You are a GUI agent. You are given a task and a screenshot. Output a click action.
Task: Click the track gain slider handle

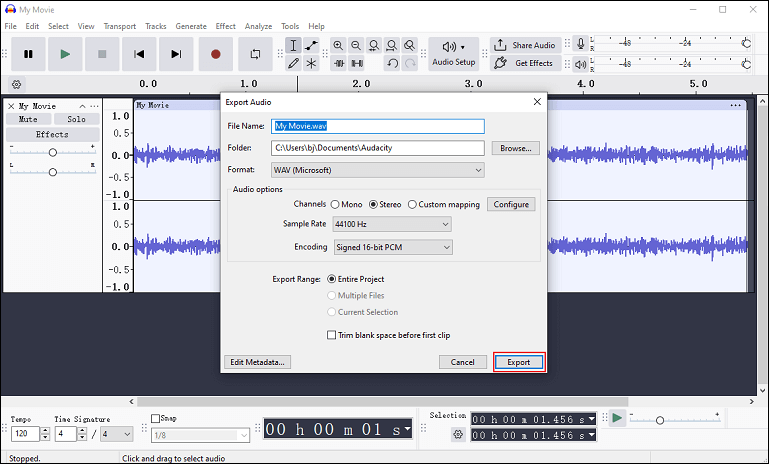pyautogui.click(x=52, y=153)
